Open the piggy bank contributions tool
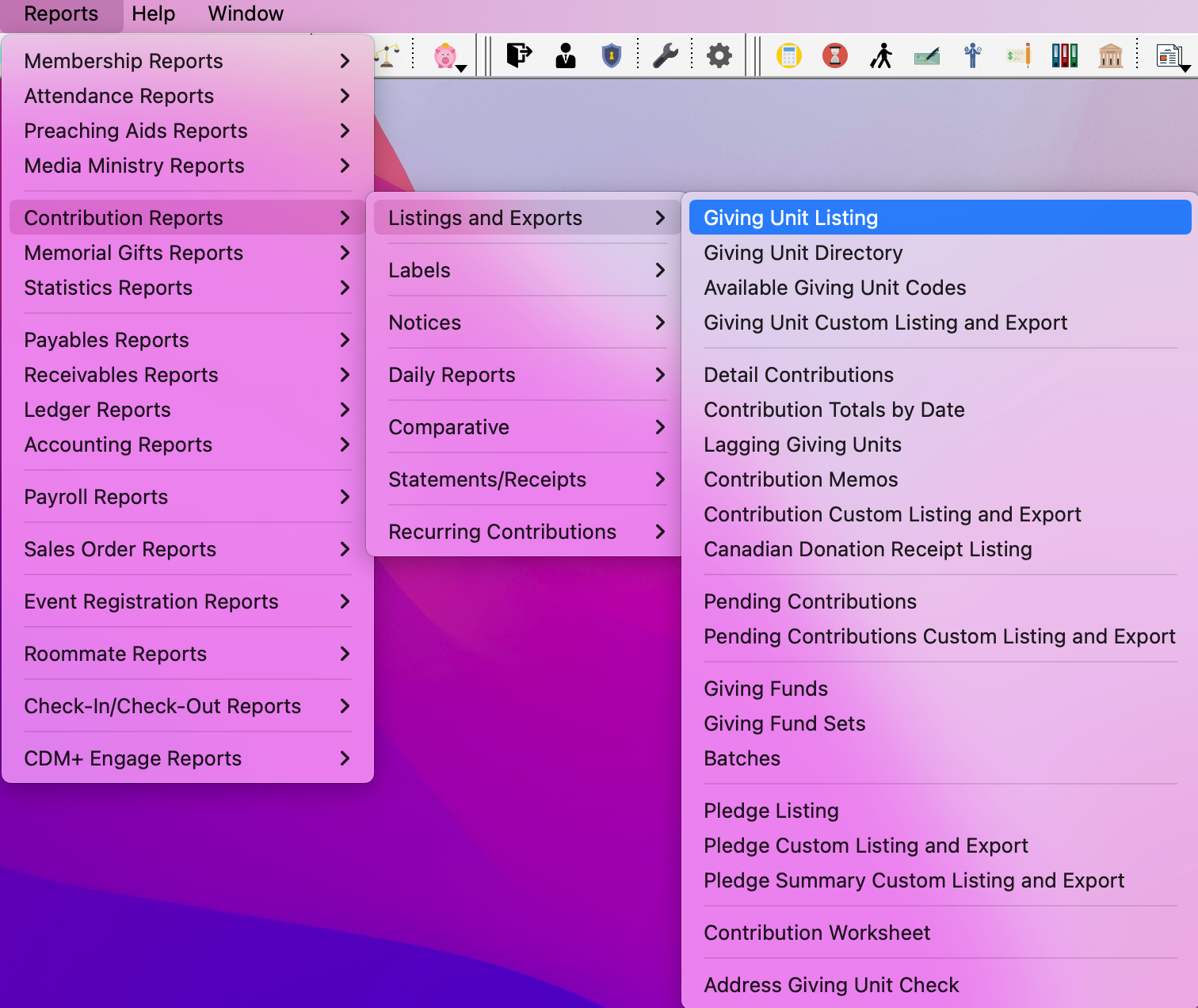Image resolution: width=1198 pixels, height=1008 pixels. (446, 55)
